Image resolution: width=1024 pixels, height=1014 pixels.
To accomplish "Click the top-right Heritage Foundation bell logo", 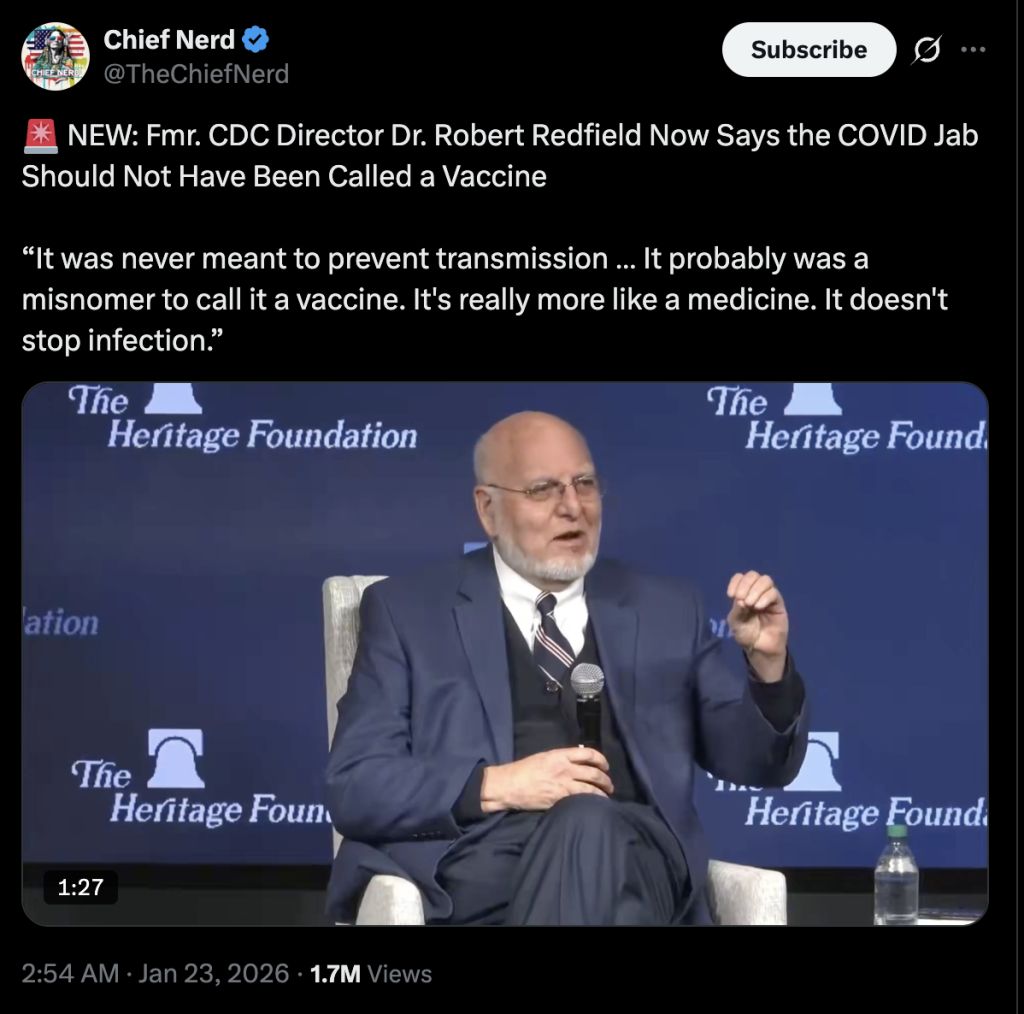I will (x=812, y=397).
